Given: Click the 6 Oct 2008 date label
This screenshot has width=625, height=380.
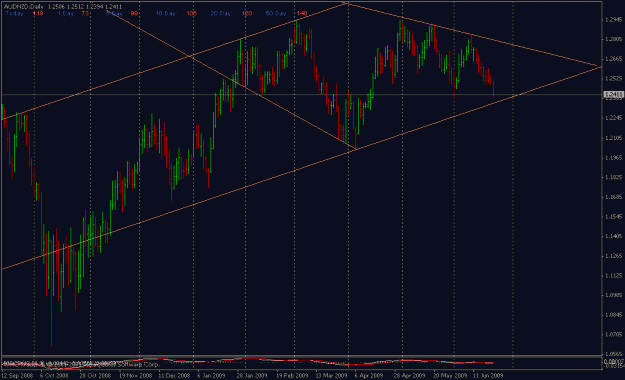Looking at the screenshot, I should 54,376.
